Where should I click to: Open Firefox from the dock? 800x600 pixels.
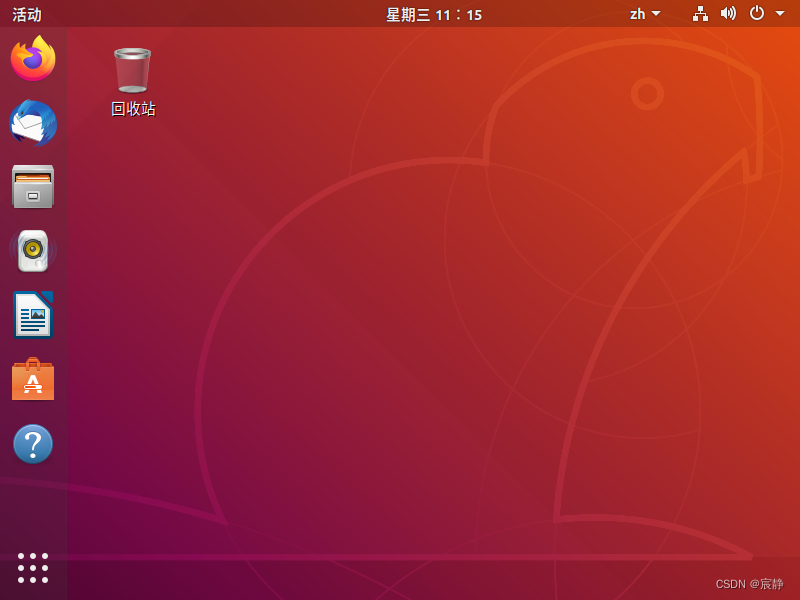pyautogui.click(x=33, y=58)
